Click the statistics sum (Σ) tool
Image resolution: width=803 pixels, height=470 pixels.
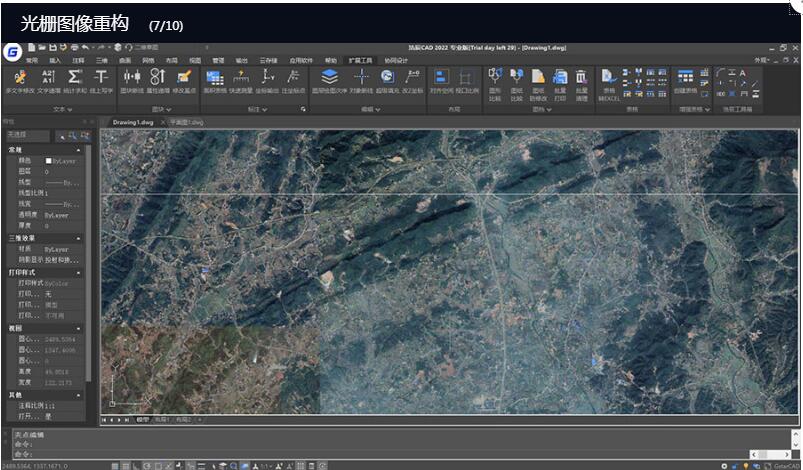[74, 79]
